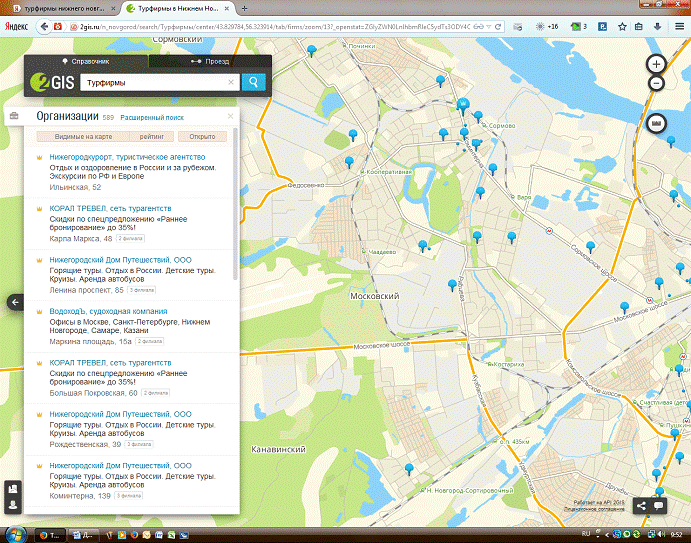
Task: Collapse the side panel with left arrow
Action: [15, 302]
